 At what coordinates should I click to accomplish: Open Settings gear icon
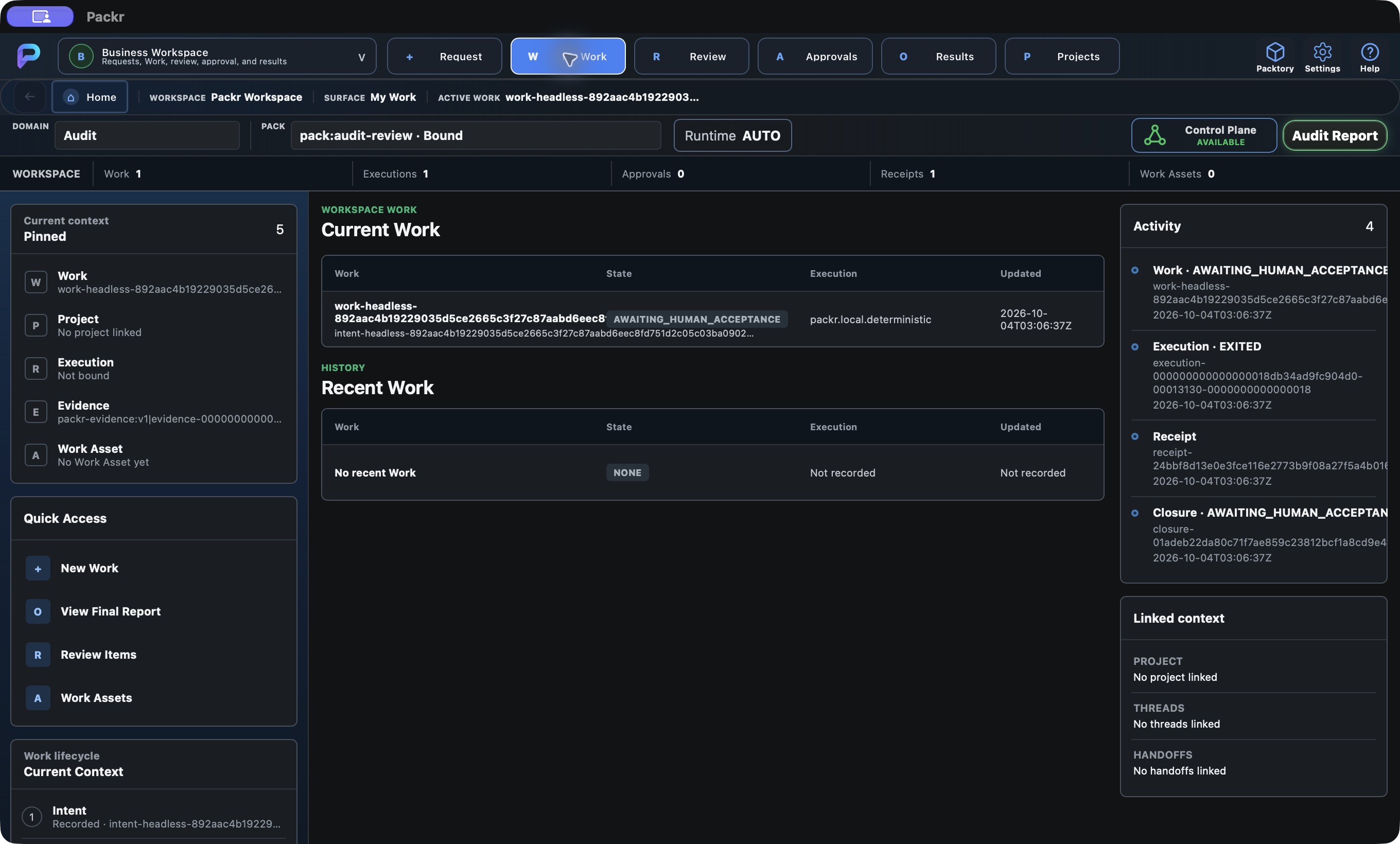coord(1322,52)
